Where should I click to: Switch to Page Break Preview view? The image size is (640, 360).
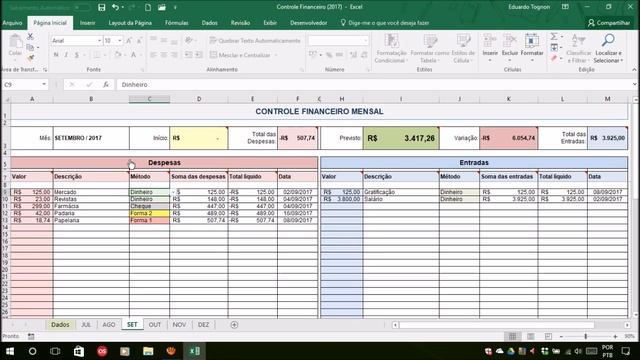point(548,336)
